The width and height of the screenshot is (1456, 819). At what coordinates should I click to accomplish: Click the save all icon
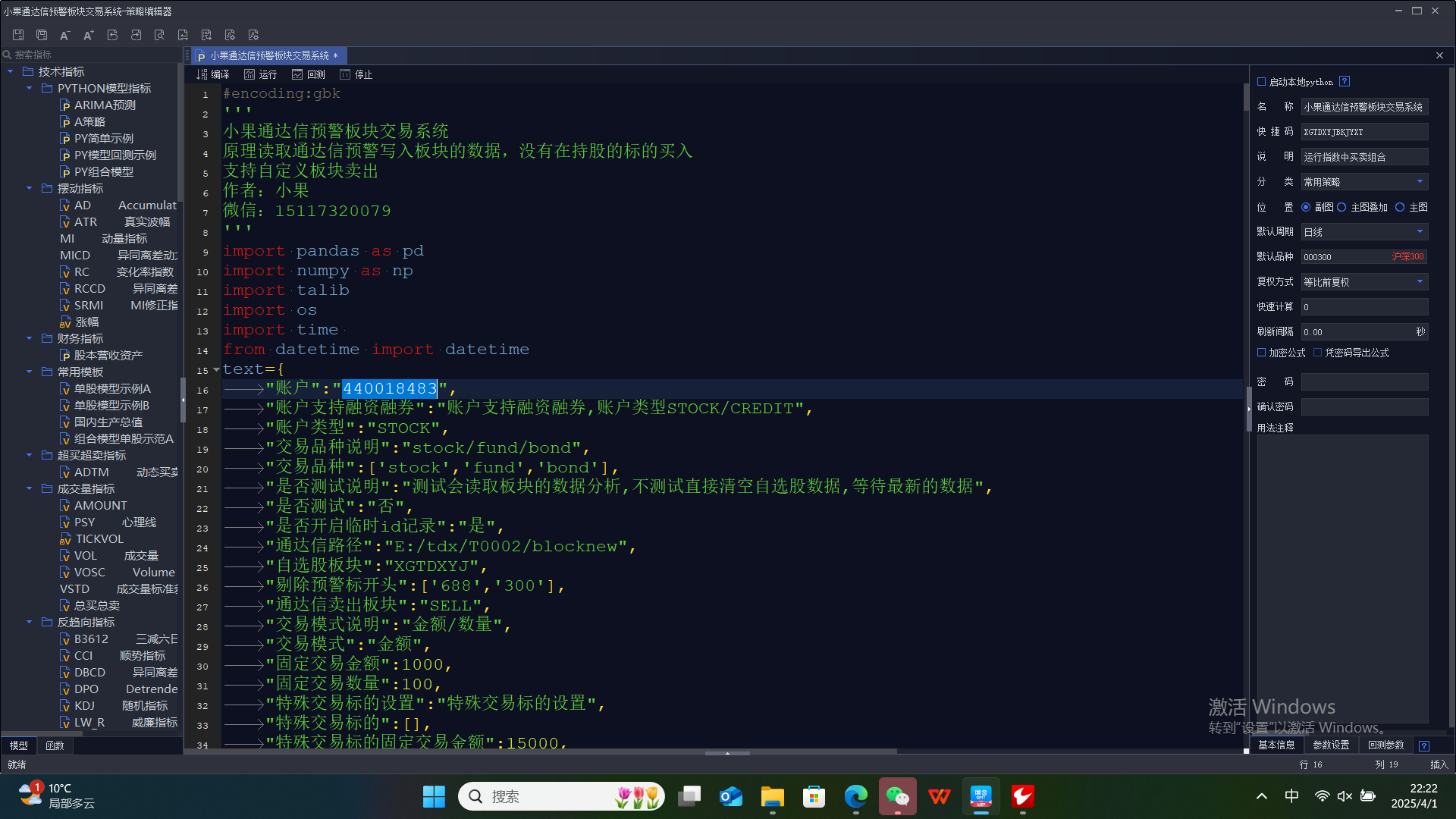point(42,35)
